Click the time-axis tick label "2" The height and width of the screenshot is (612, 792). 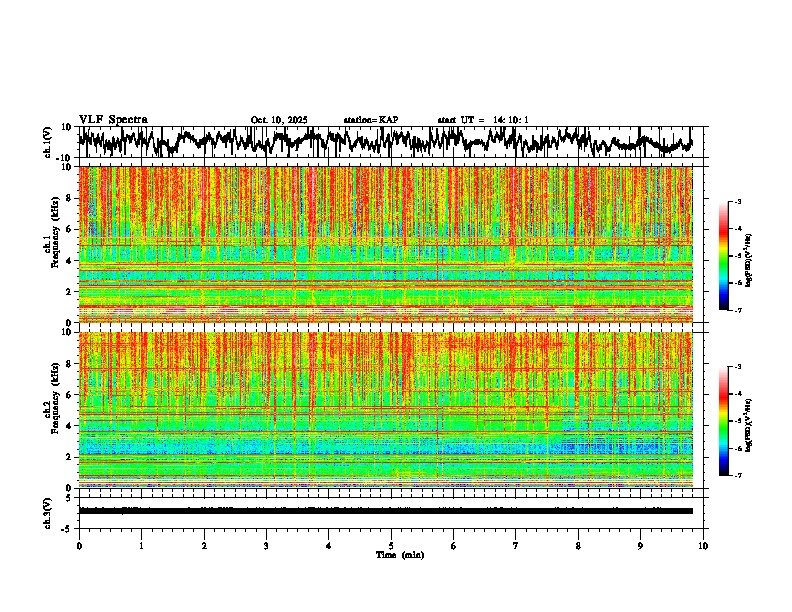coord(204,546)
